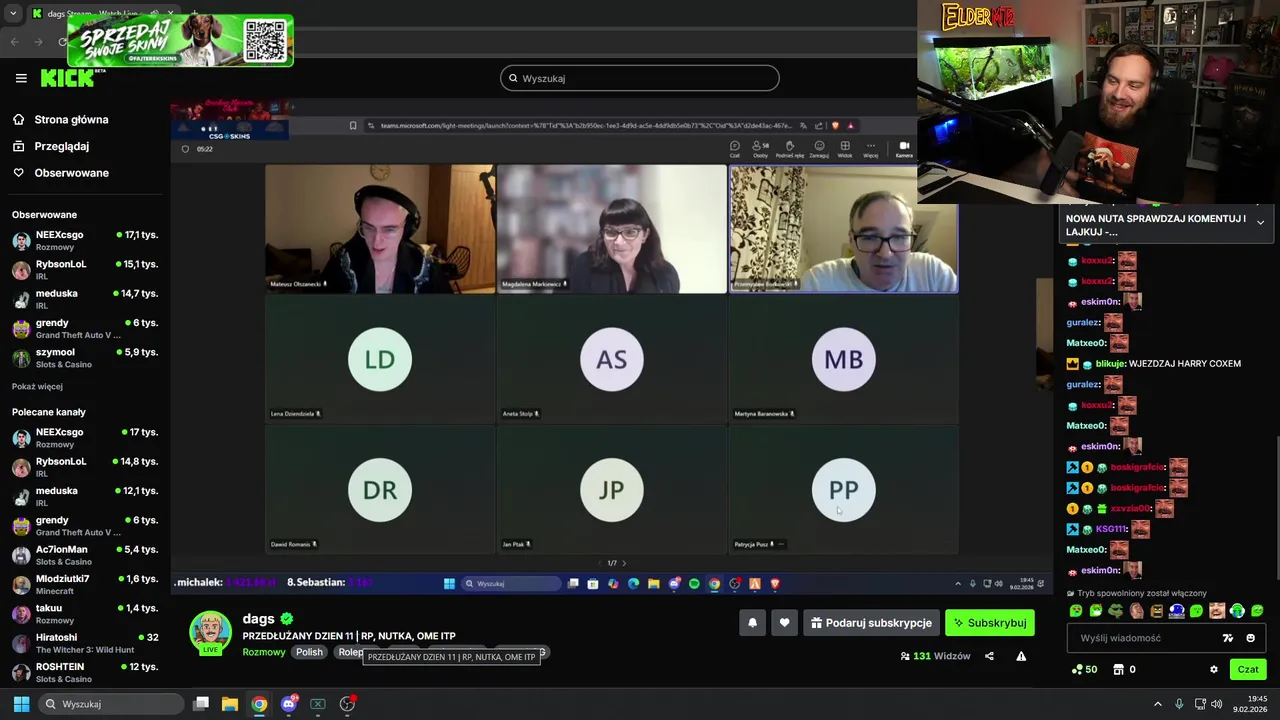Select AS participant avatar tile
This screenshot has width=1280, height=720.
pyautogui.click(x=612, y=359)
